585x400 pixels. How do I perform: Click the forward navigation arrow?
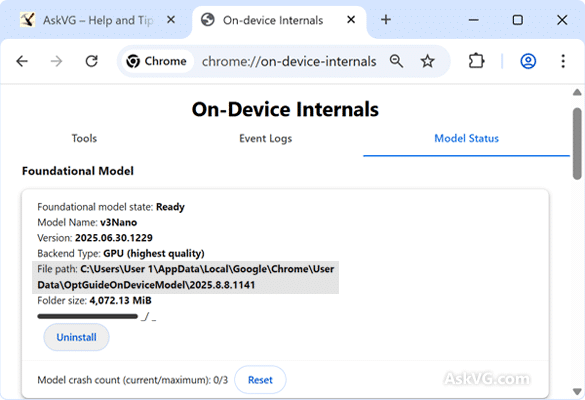pos(56,61)
